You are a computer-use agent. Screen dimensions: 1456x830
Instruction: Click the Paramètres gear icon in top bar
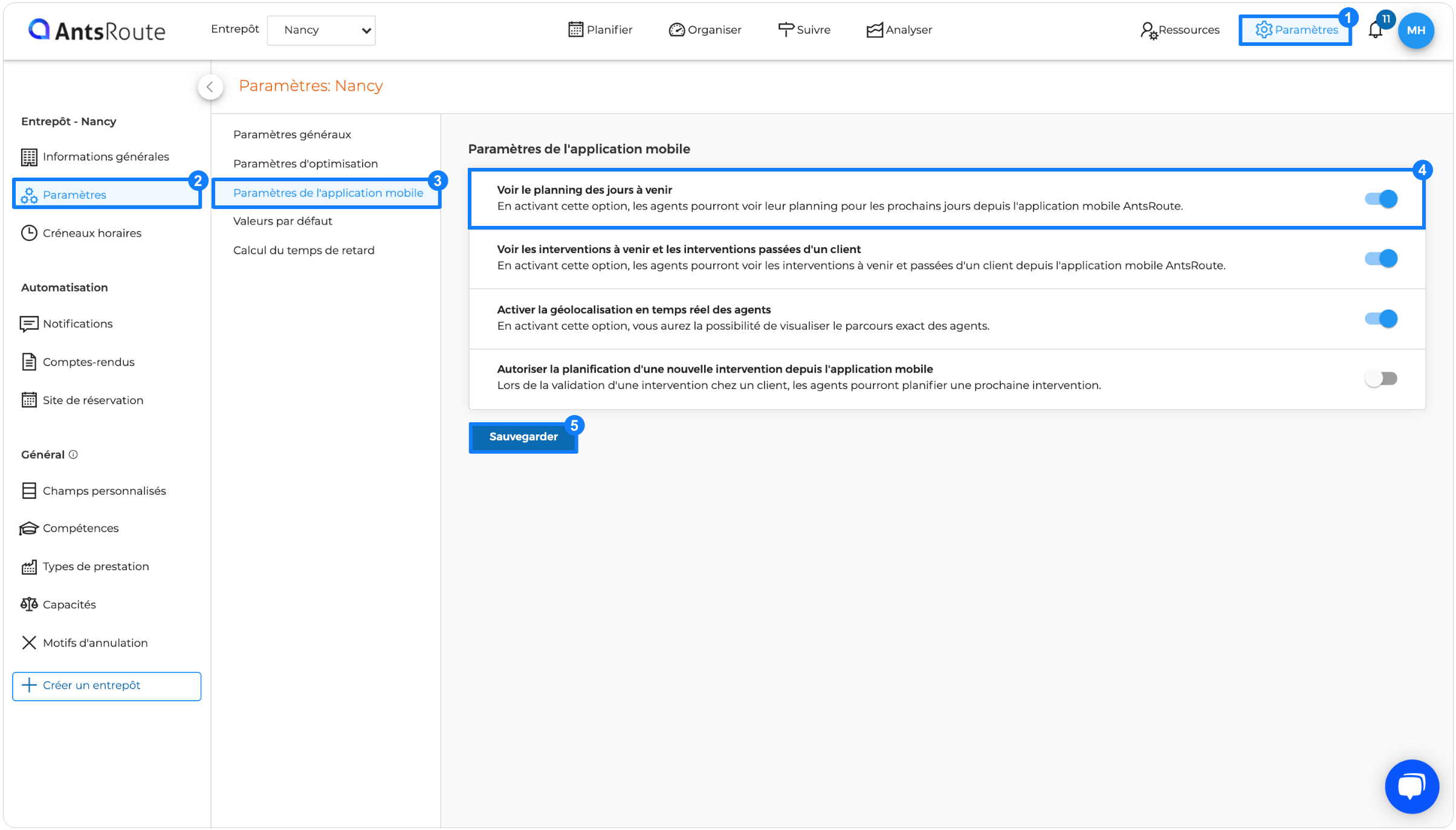coord(1264,30)
